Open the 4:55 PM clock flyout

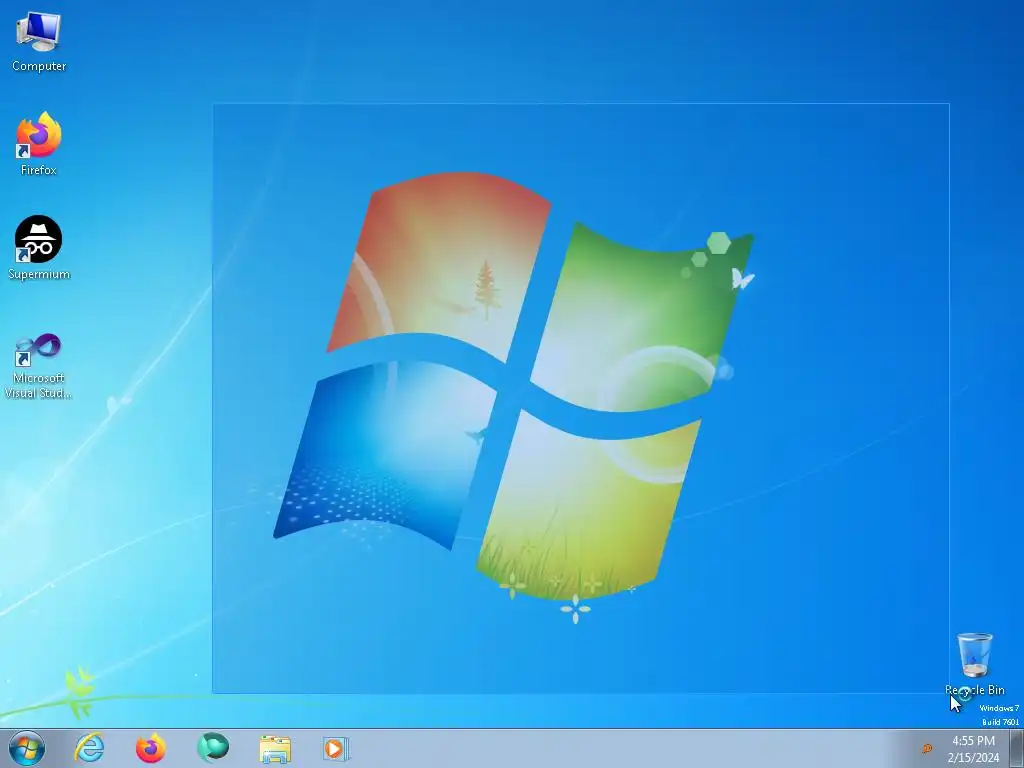(x=973, y=749)
